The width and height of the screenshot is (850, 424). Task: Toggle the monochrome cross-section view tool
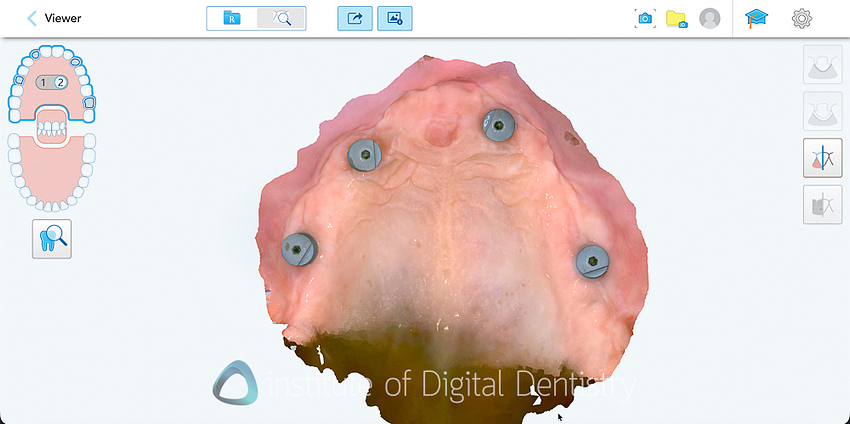point(822,204)
